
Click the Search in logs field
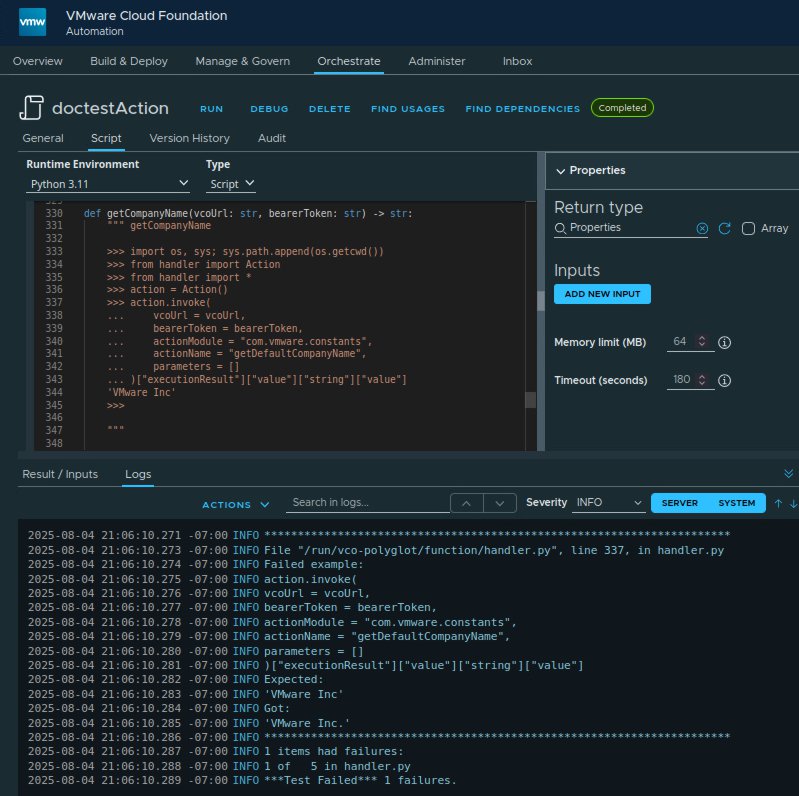(367, 502)
